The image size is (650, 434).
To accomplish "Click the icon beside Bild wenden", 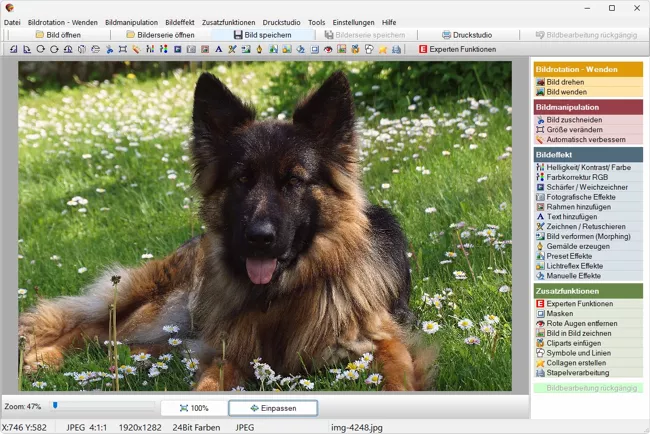I will (540, 92).
